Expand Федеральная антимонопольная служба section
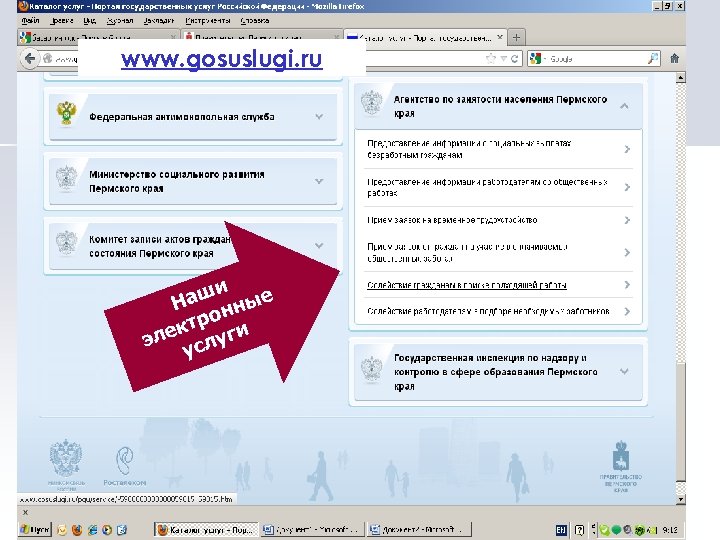720x540 pixels. (x=319, y=117)
